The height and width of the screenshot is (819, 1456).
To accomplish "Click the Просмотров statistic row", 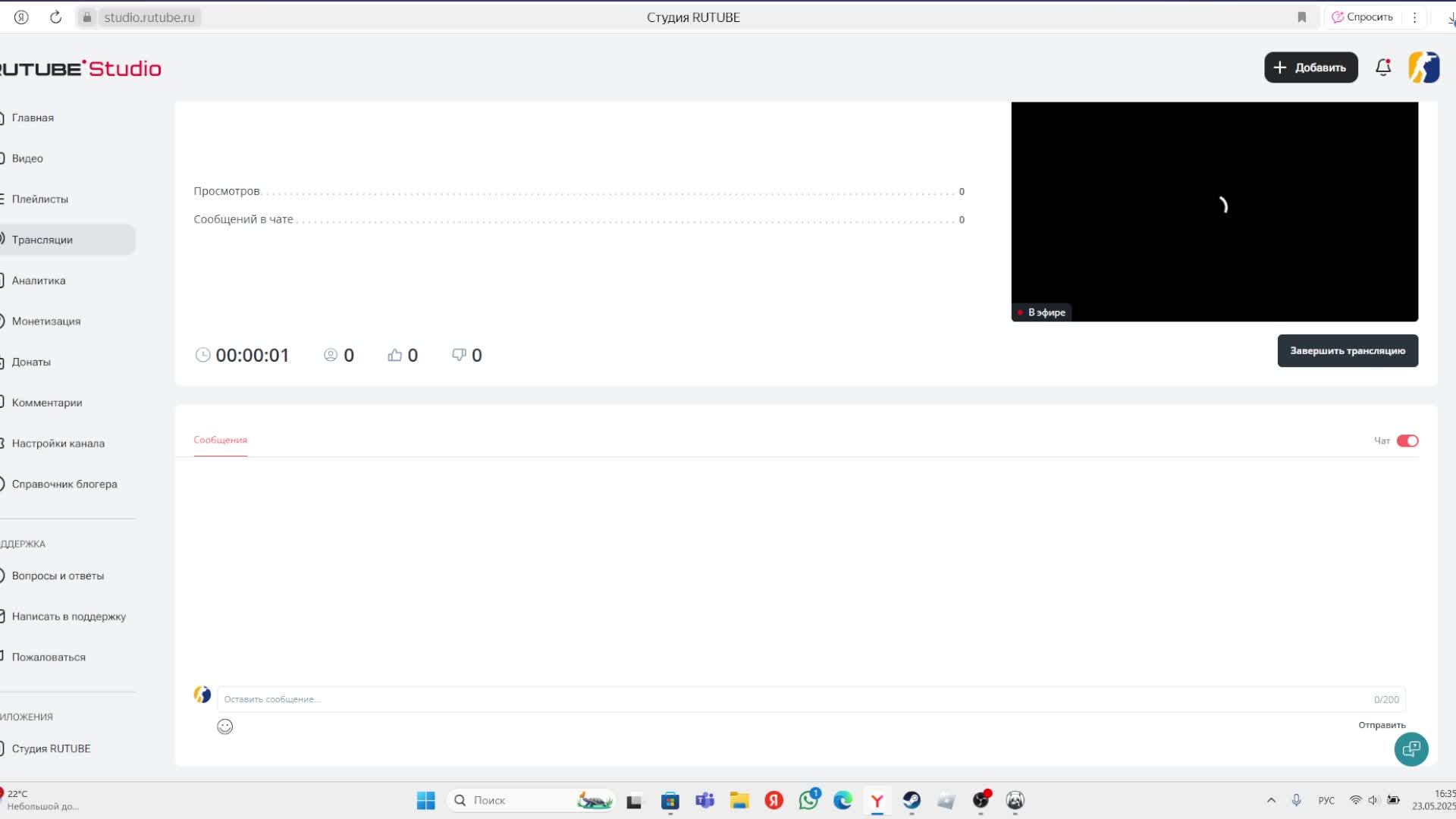I will click(x=579, y=191).
